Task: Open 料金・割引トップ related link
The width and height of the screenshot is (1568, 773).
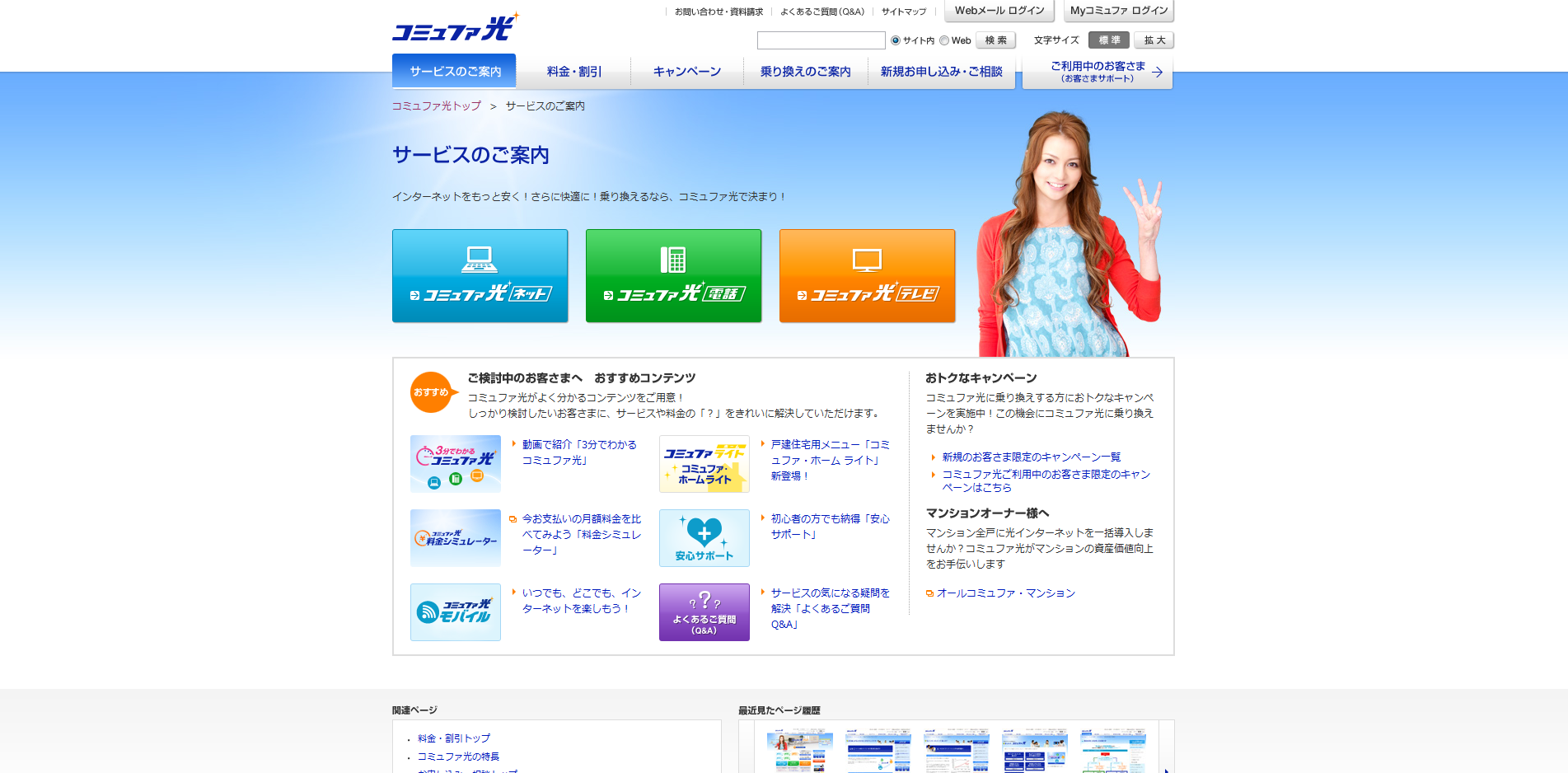Action: coord(453,738)
